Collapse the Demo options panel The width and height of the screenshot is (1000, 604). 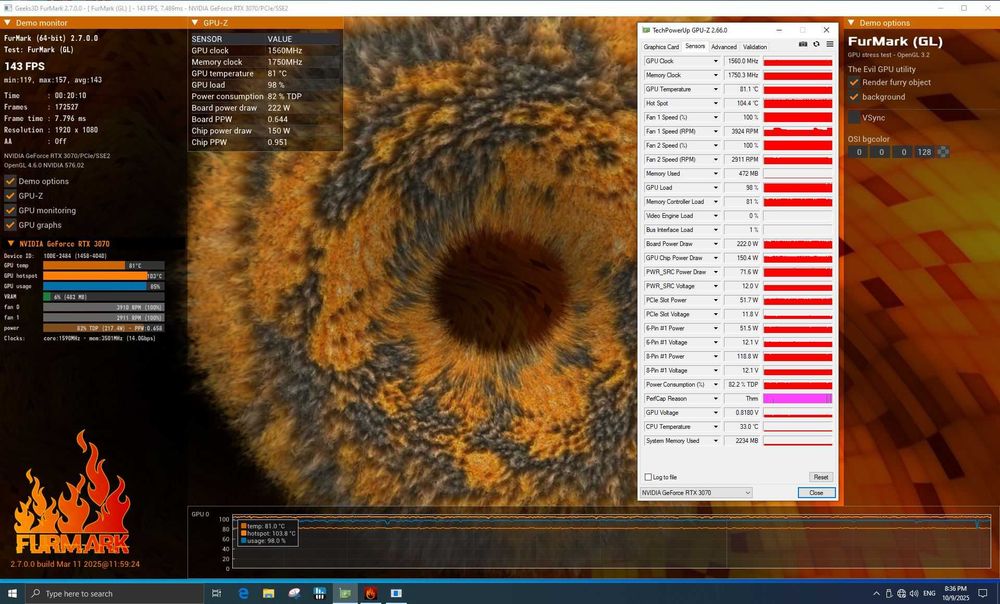[x=851, y=23]
